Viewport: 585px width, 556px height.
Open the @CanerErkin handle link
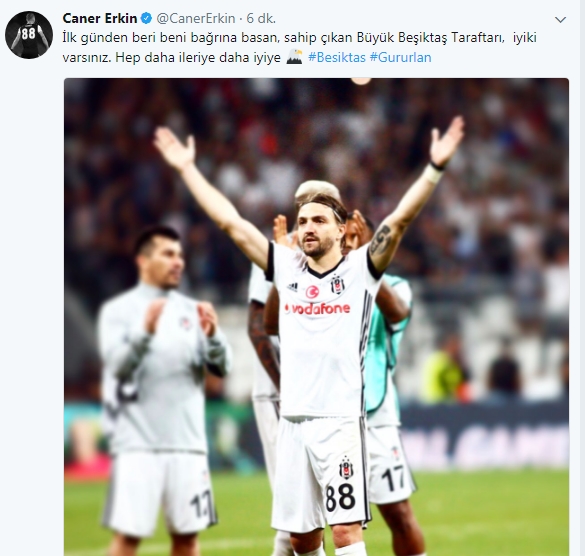coord(195,18)
